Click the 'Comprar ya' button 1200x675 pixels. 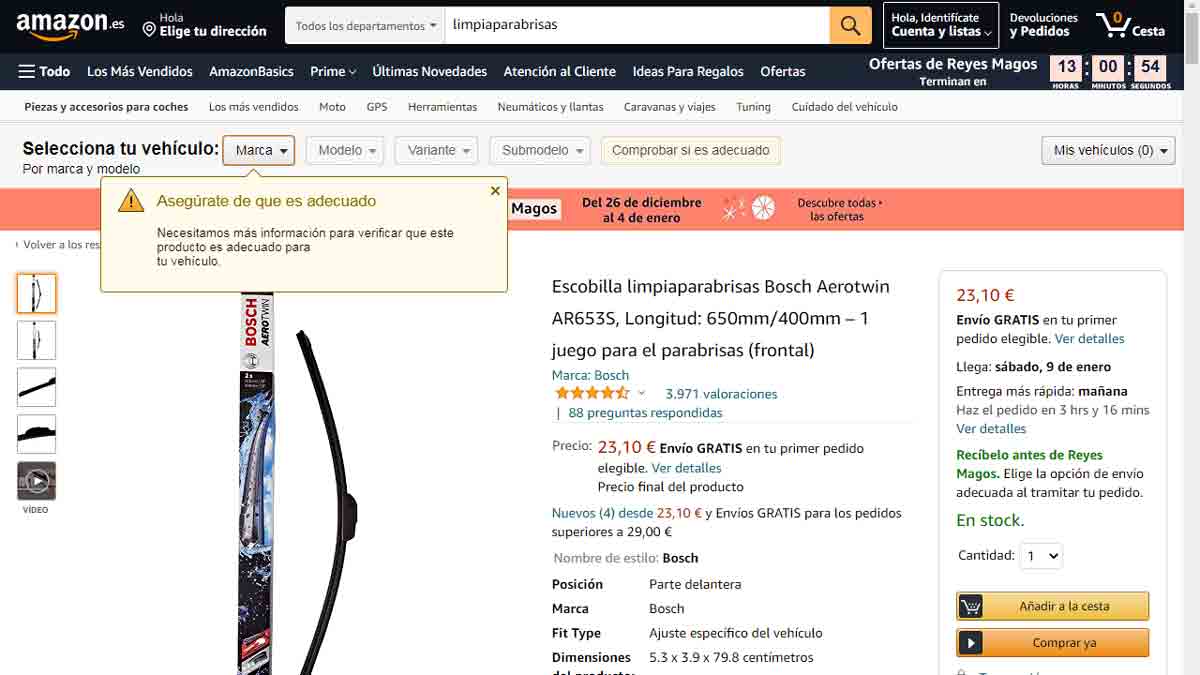tap(1053, 643)
